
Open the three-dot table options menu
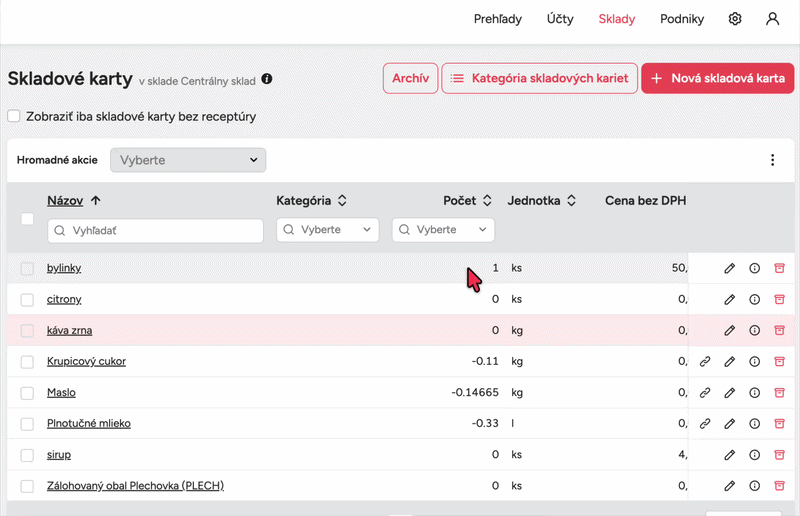click(772, 160)
